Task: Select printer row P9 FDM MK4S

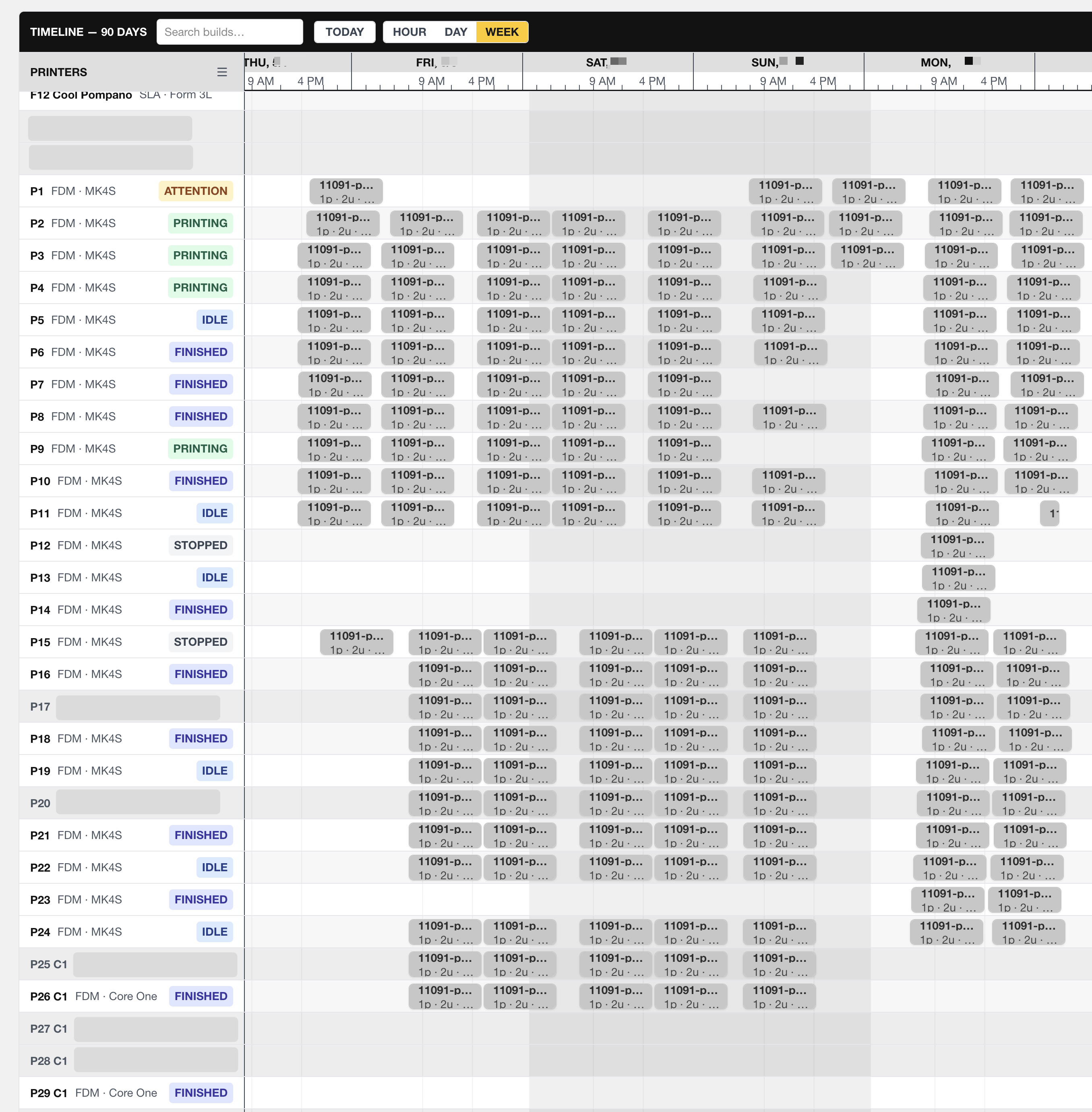Action: [x=131, y=449]
